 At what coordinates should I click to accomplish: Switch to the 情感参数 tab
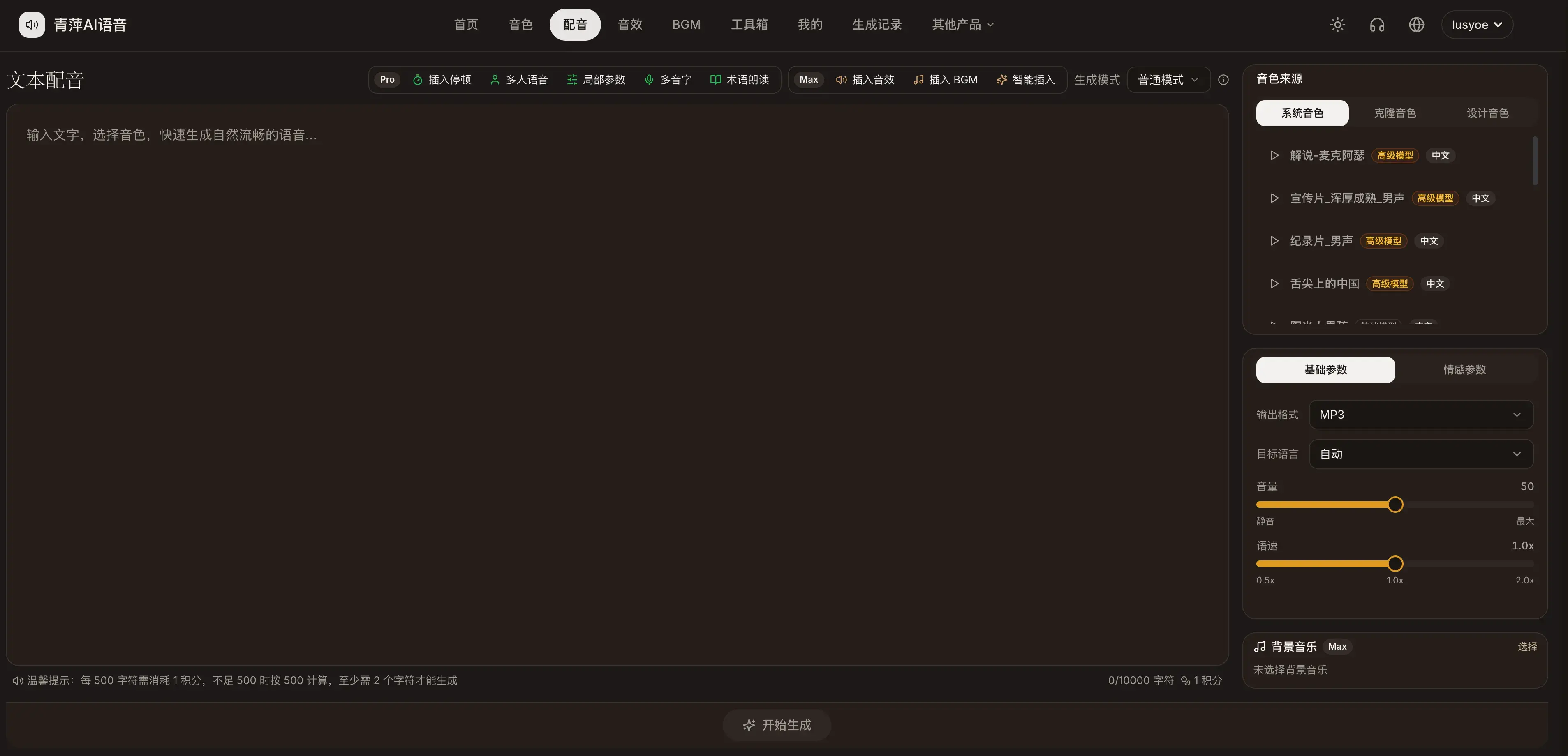[1464, 370]
